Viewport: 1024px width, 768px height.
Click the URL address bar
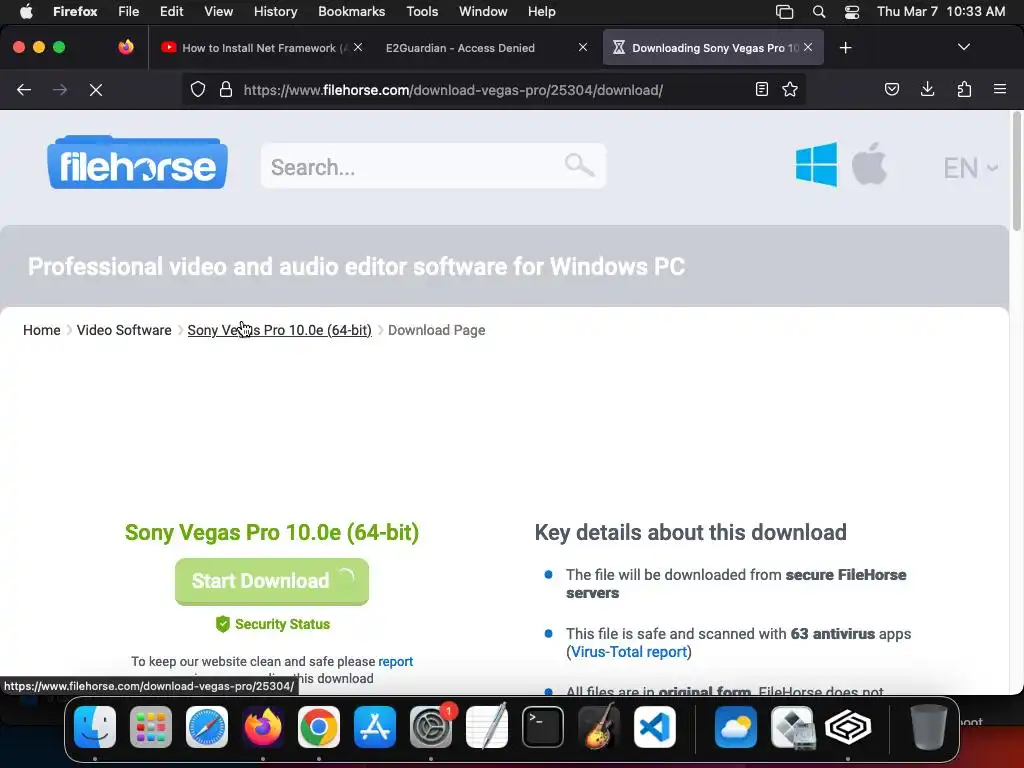[x=493, y=89]
